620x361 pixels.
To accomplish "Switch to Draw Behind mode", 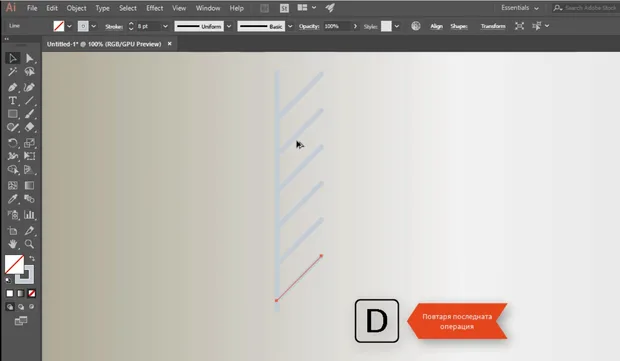I will [21, 307].
